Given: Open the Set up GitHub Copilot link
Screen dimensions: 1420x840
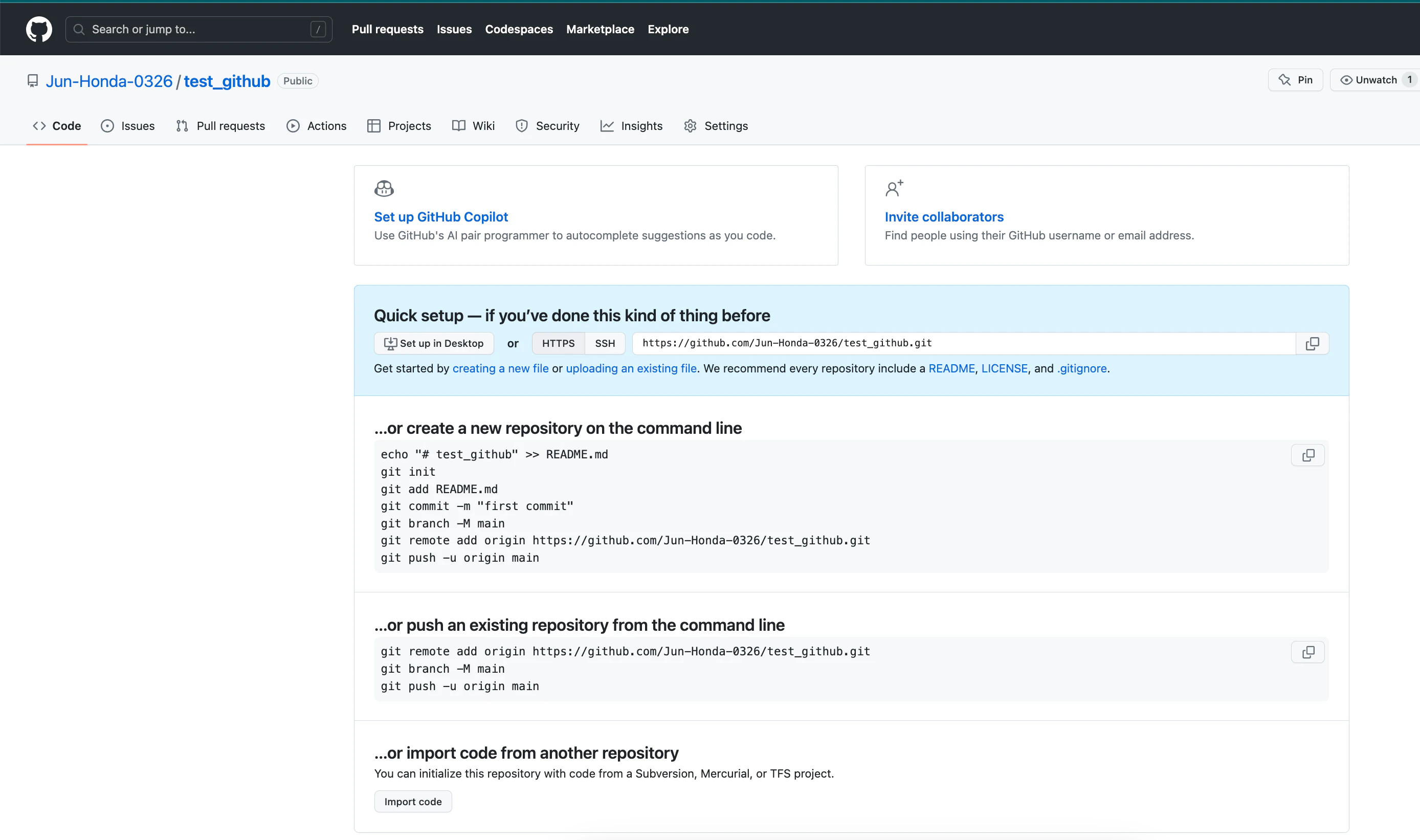Looking at the screenshot, I should (x=441, y=217).
